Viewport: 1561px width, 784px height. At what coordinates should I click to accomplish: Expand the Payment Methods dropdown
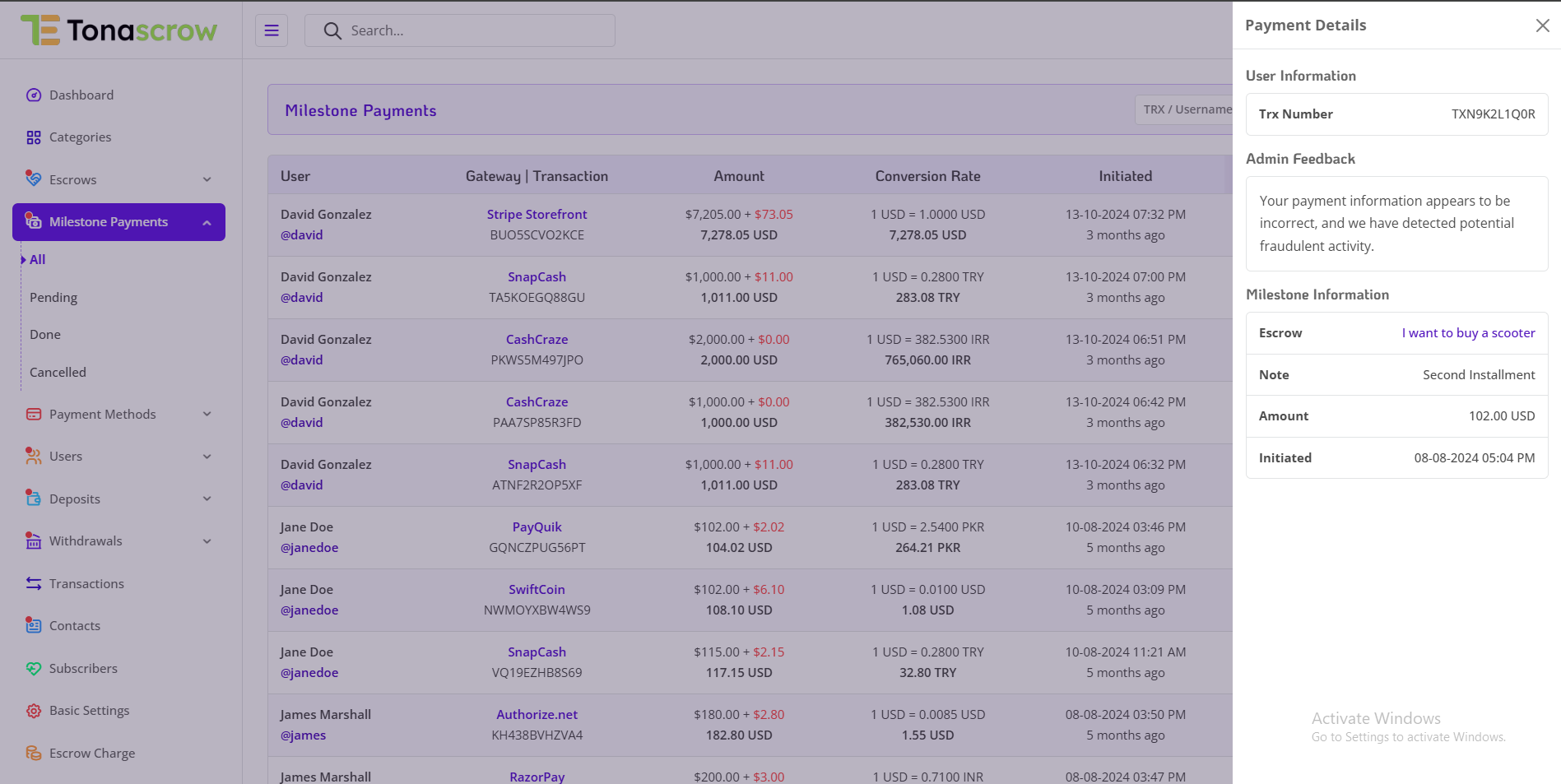click(207, 415)
